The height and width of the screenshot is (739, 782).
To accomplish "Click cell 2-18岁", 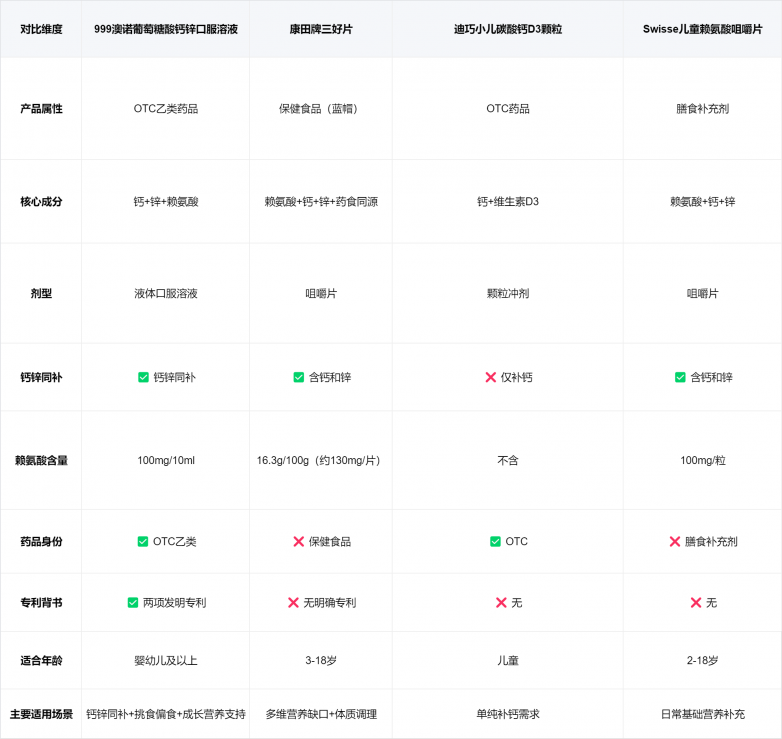I will [x=702, y=661].
